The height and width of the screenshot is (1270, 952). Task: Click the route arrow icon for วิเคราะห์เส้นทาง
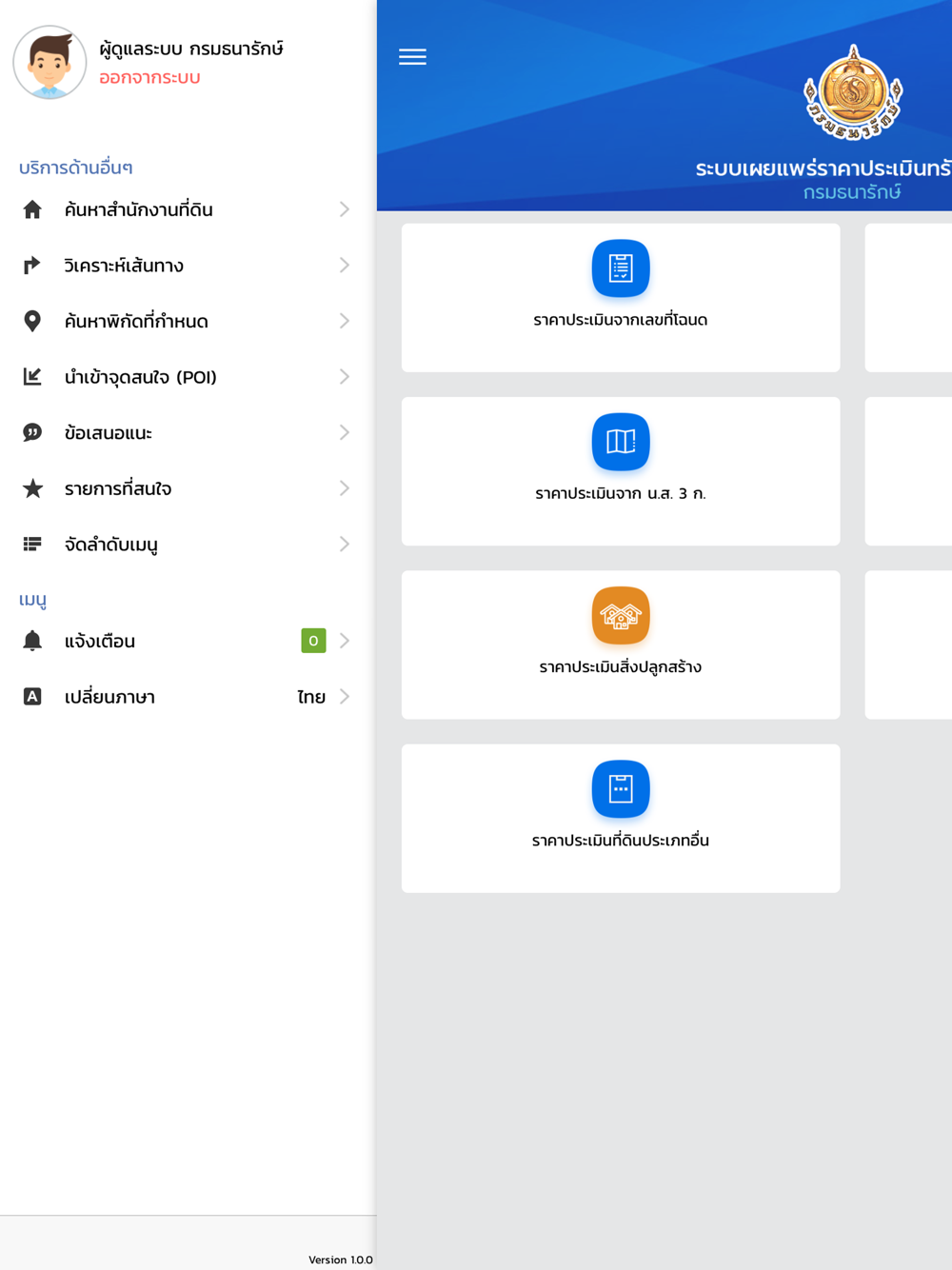32,266
